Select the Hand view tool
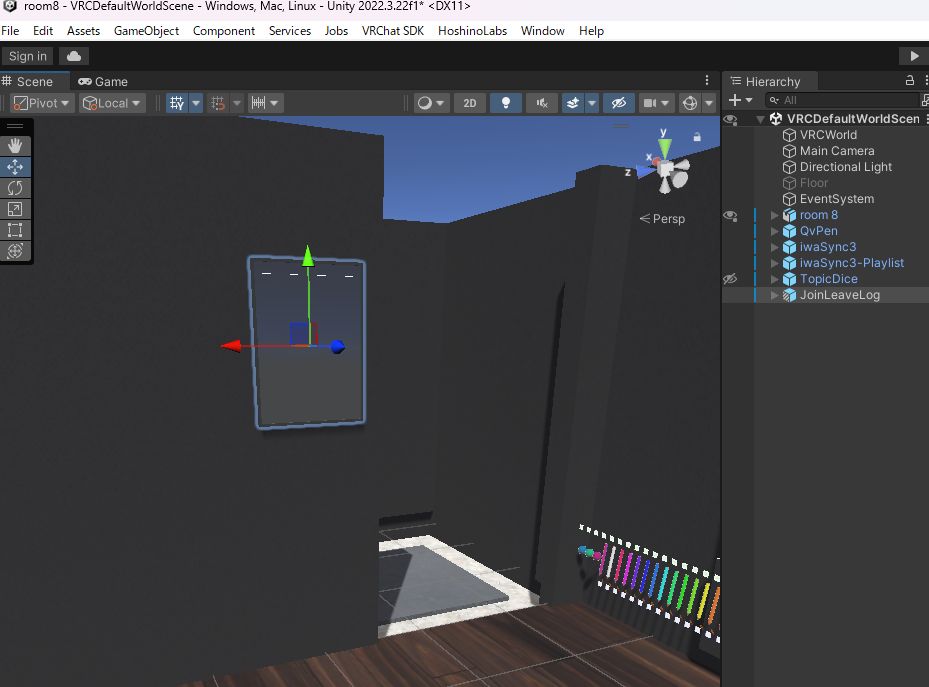Image resolution: width=929 pixels, height=687 pixels. tap(15, 146)
